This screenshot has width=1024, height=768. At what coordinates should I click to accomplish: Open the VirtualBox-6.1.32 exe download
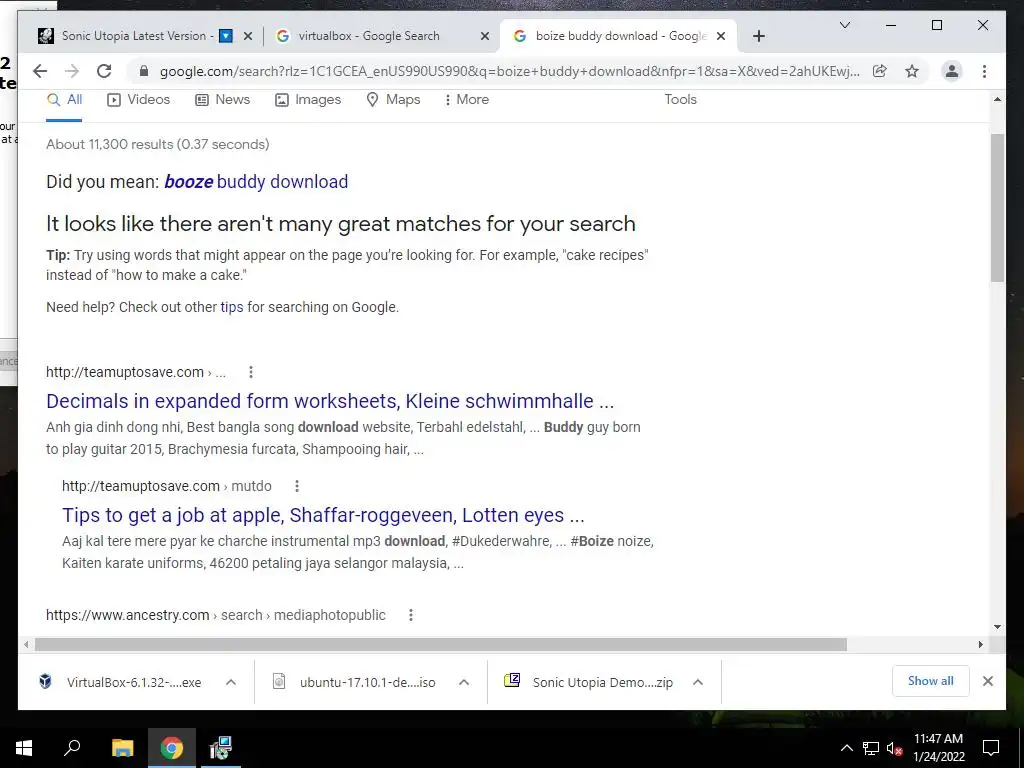point(134,682)
